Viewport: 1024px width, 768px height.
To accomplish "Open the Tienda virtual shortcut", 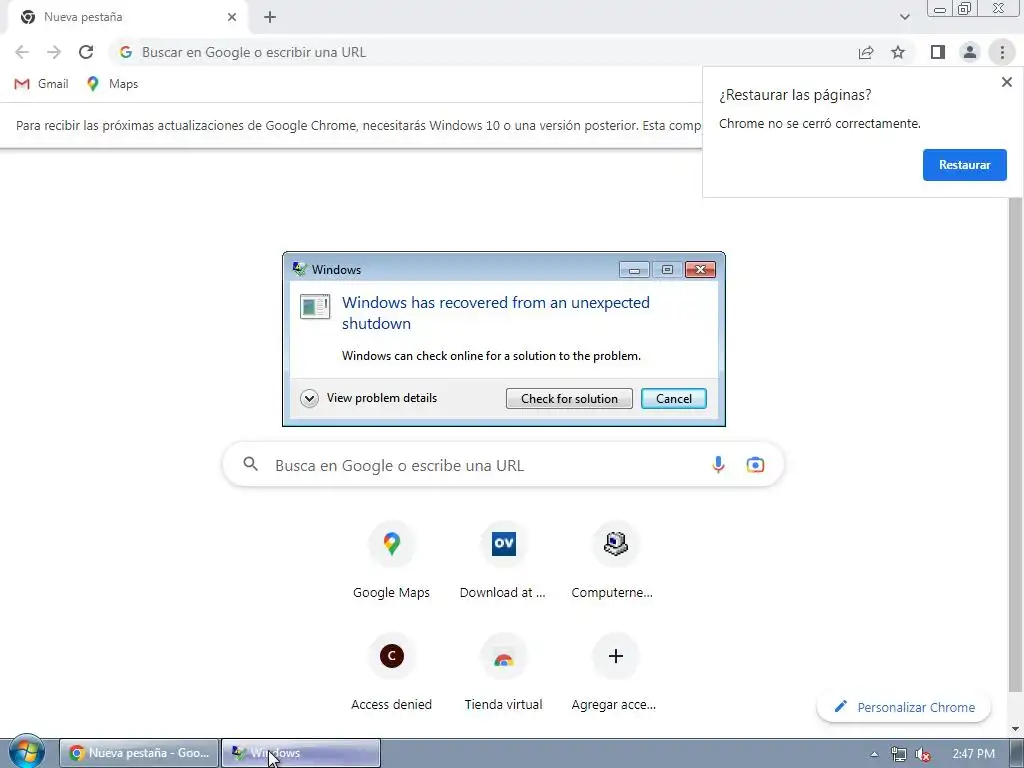I will point(503,673).
